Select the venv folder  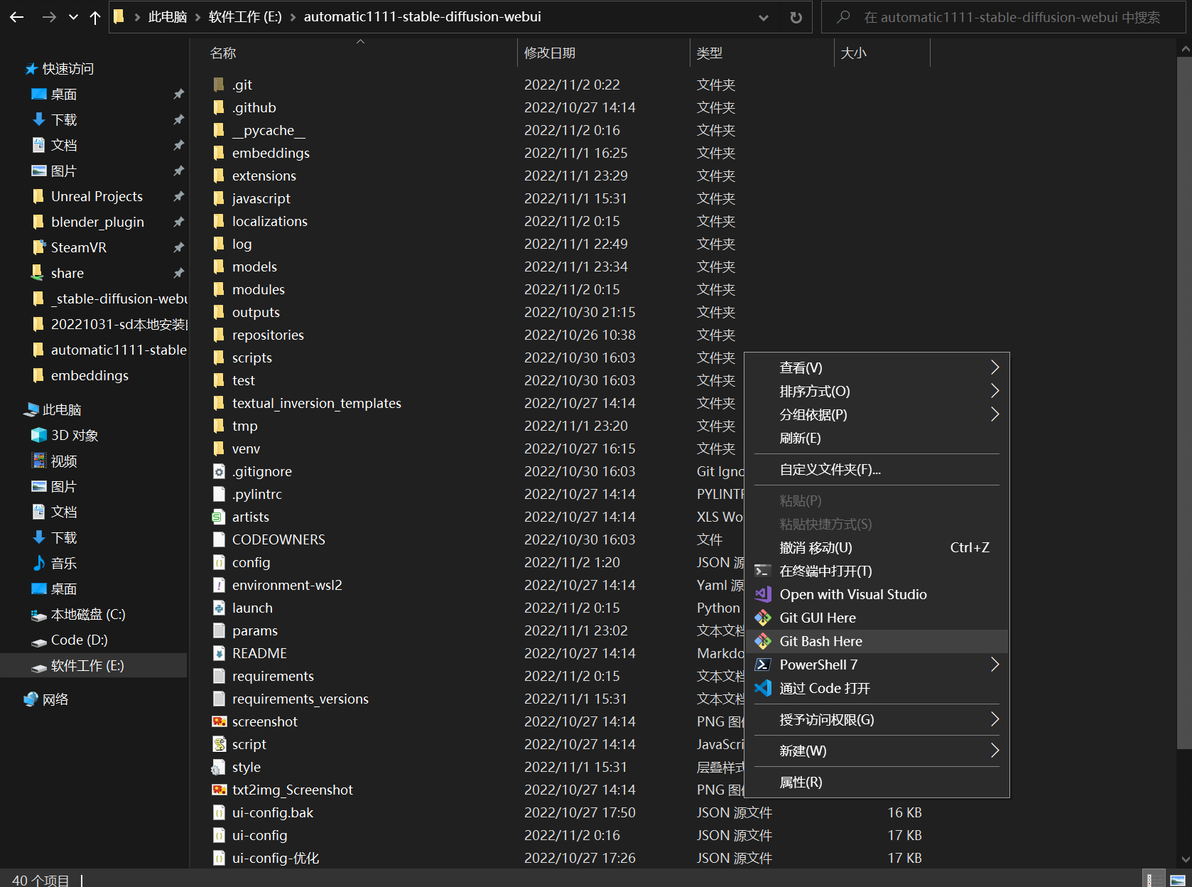click(x=246, y=448)
